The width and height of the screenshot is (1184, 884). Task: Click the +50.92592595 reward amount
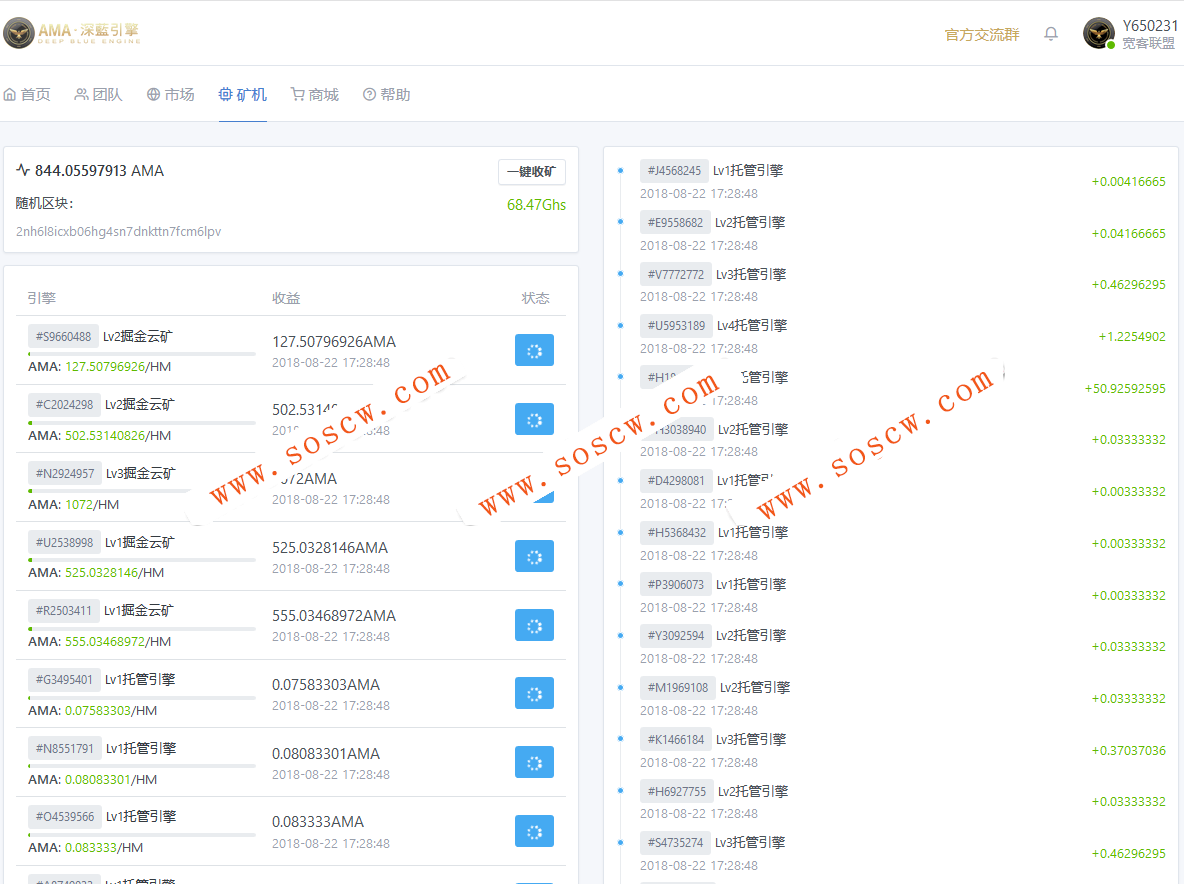[x=1125, y=389]
